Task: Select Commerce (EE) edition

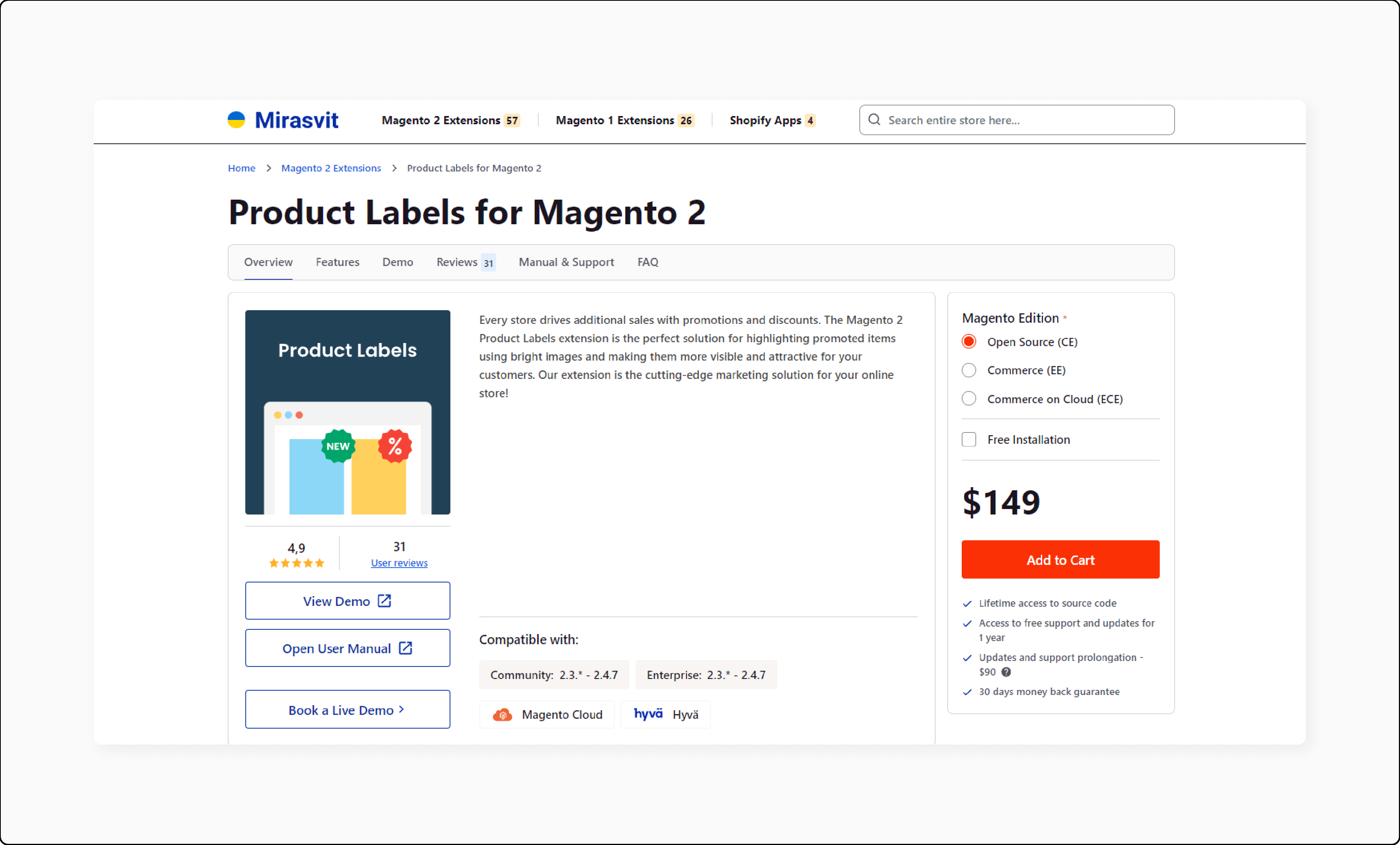Action: 969,370
